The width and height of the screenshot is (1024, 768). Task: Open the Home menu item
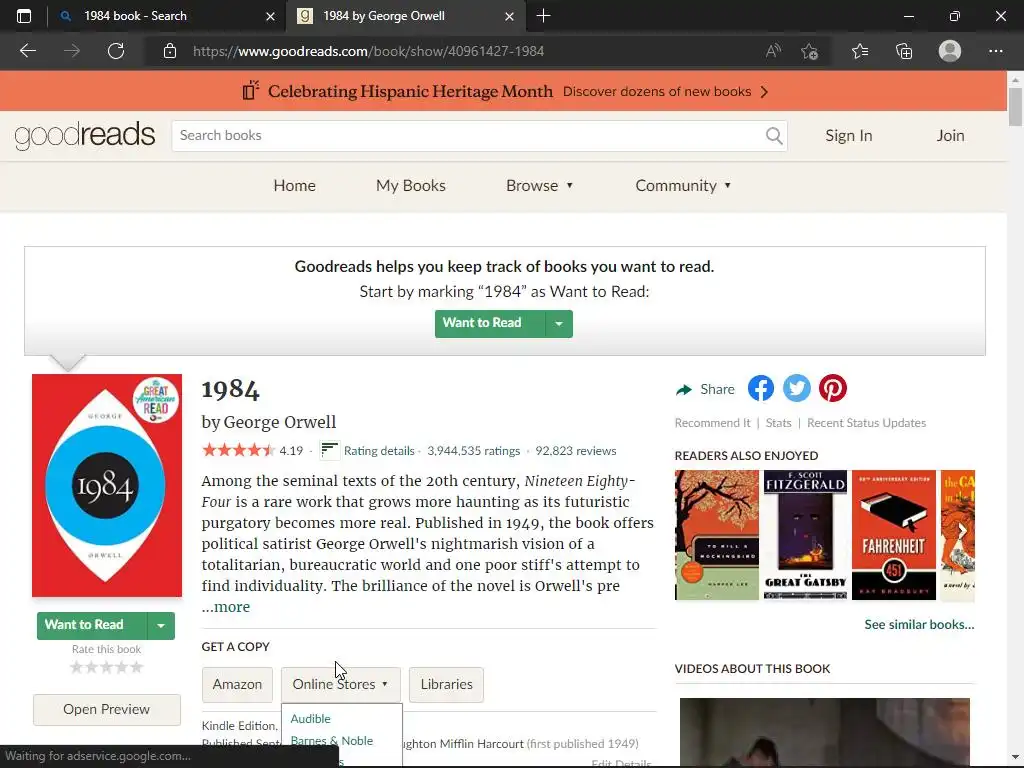[x=295, y=185]
